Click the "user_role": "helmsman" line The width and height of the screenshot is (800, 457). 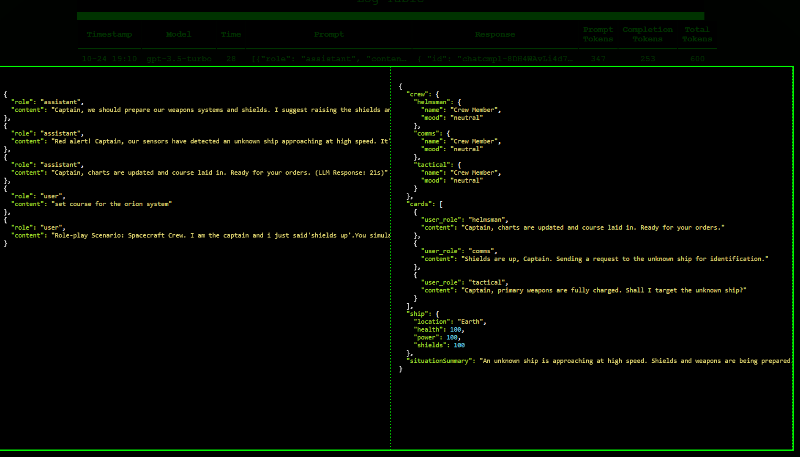465,220
